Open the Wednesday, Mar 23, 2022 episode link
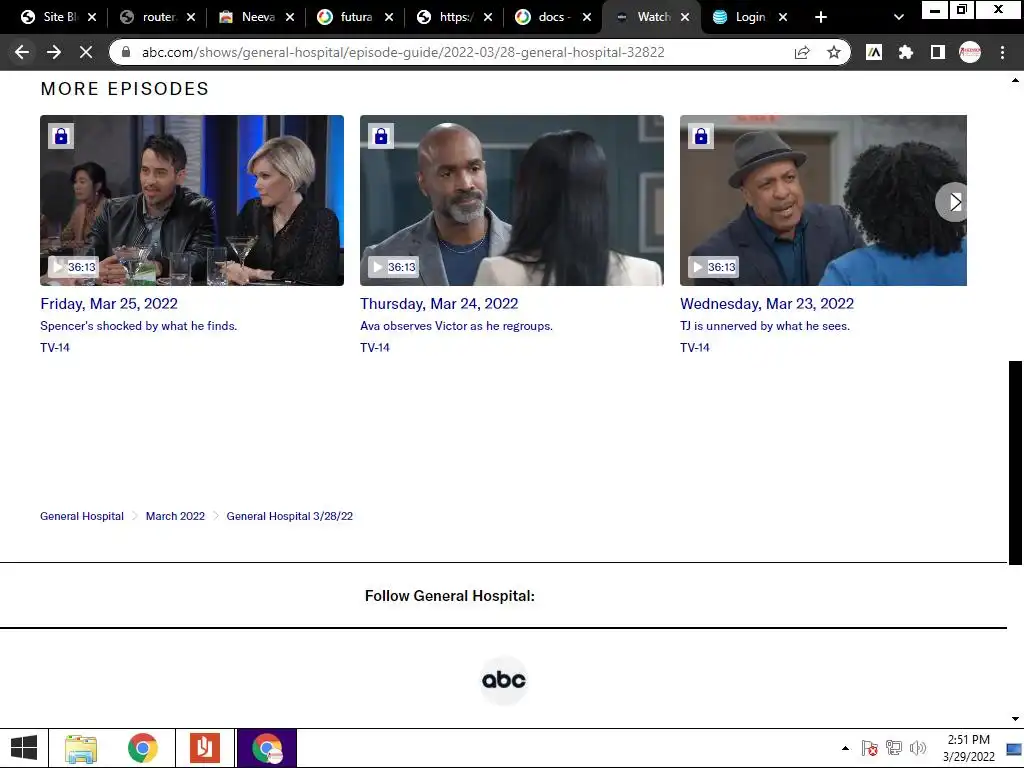 [x=767, y=304]
